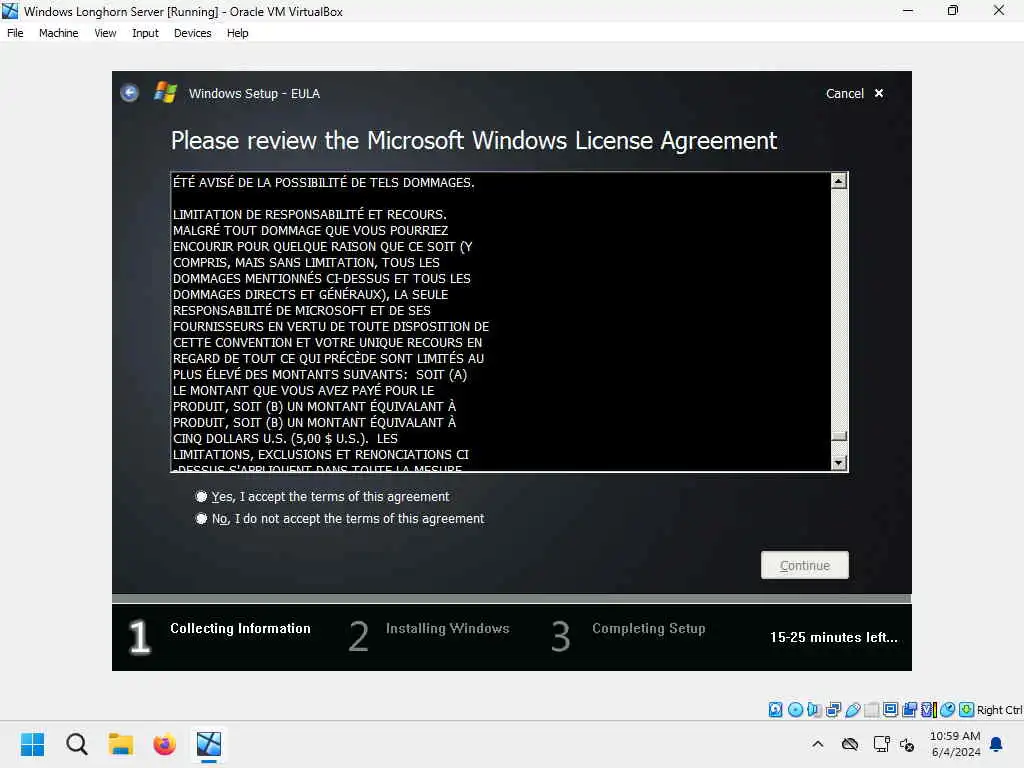Image resolution: width=1024 pixels, height=768 pixels.
Task: Click the Windows flag logo in setup header
Action: tap(165, 93)
